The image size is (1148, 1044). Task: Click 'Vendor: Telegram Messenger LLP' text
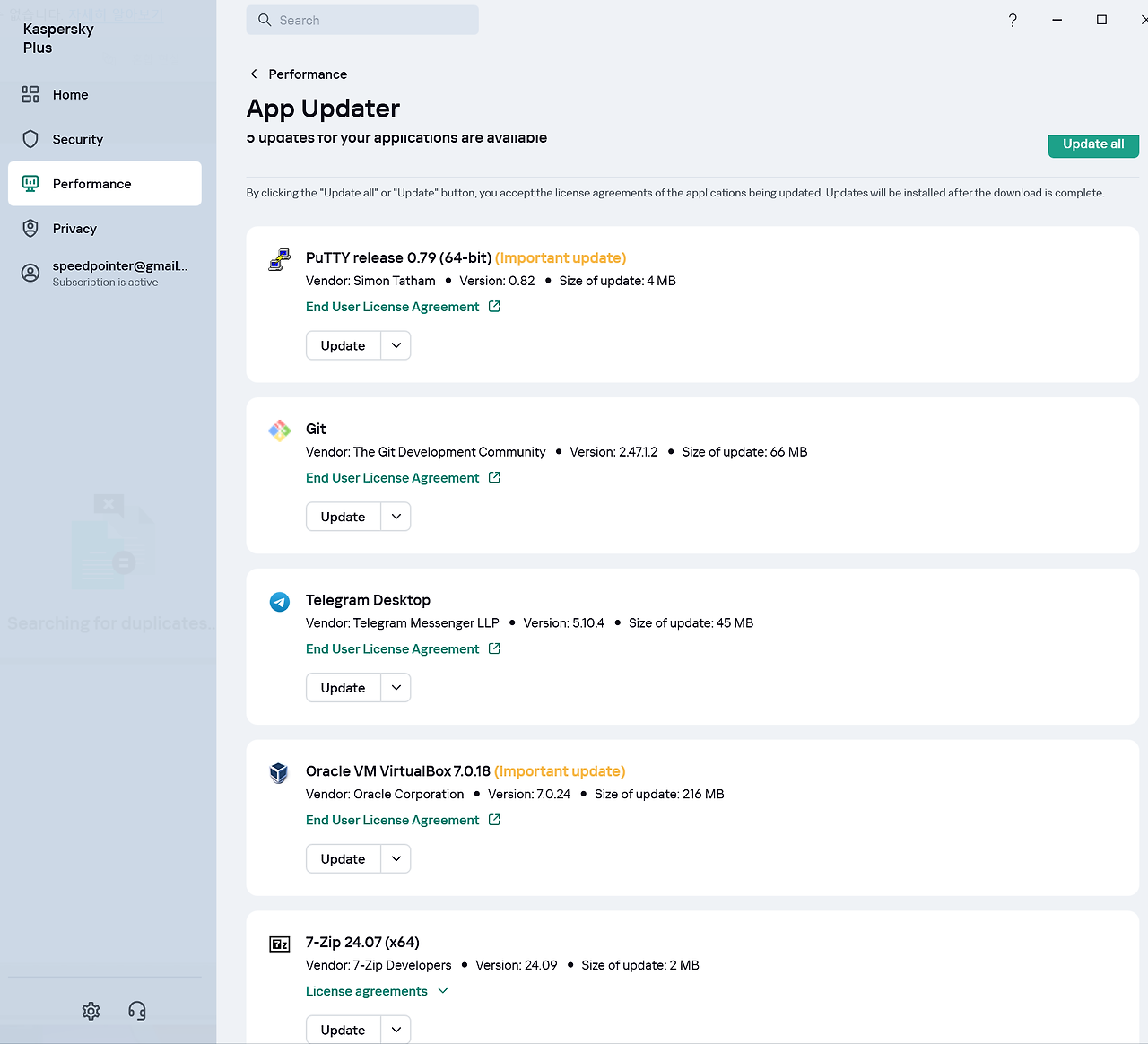click(x=403, y=622)
